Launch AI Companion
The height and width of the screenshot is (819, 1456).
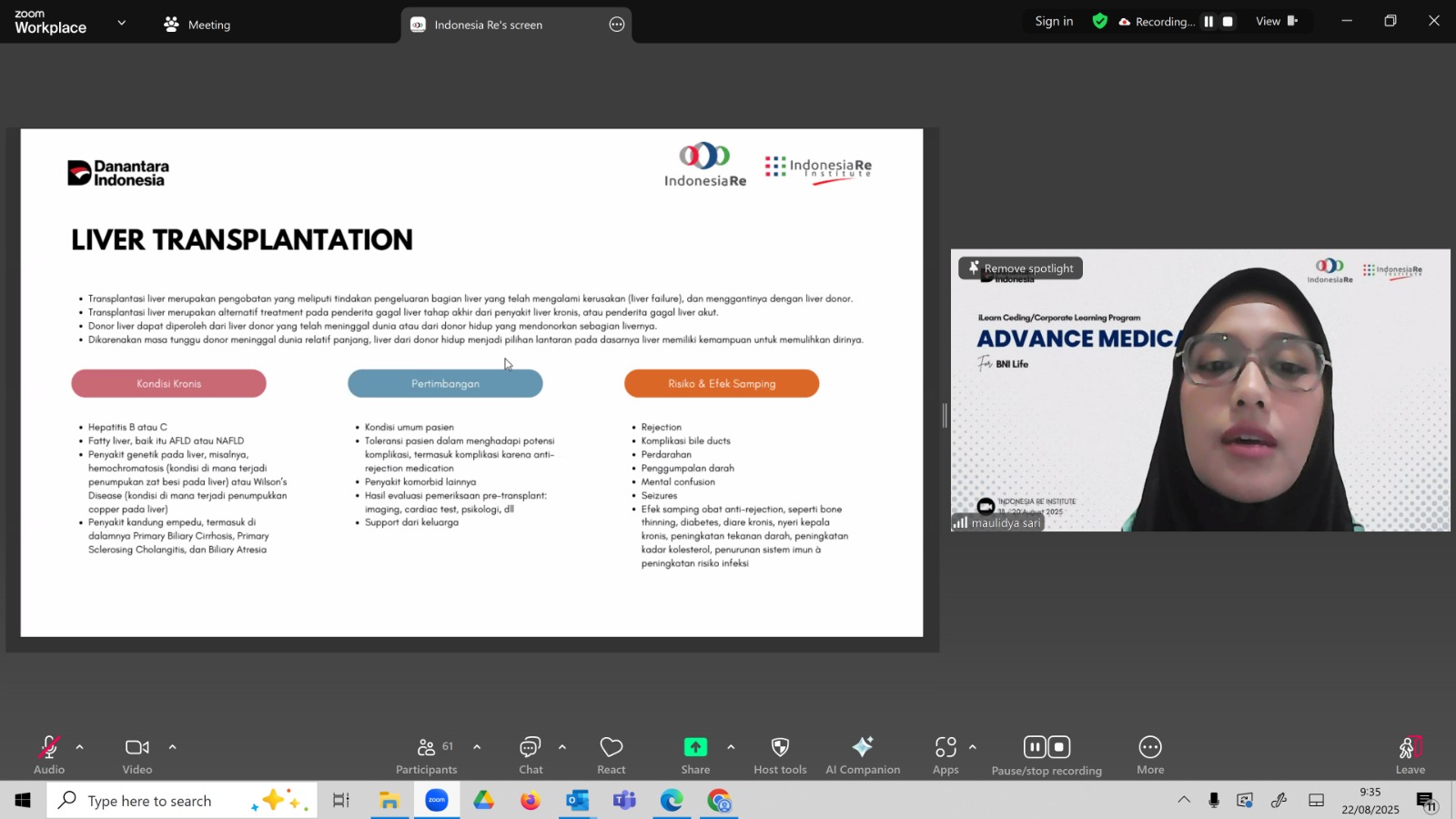point(862,755)
